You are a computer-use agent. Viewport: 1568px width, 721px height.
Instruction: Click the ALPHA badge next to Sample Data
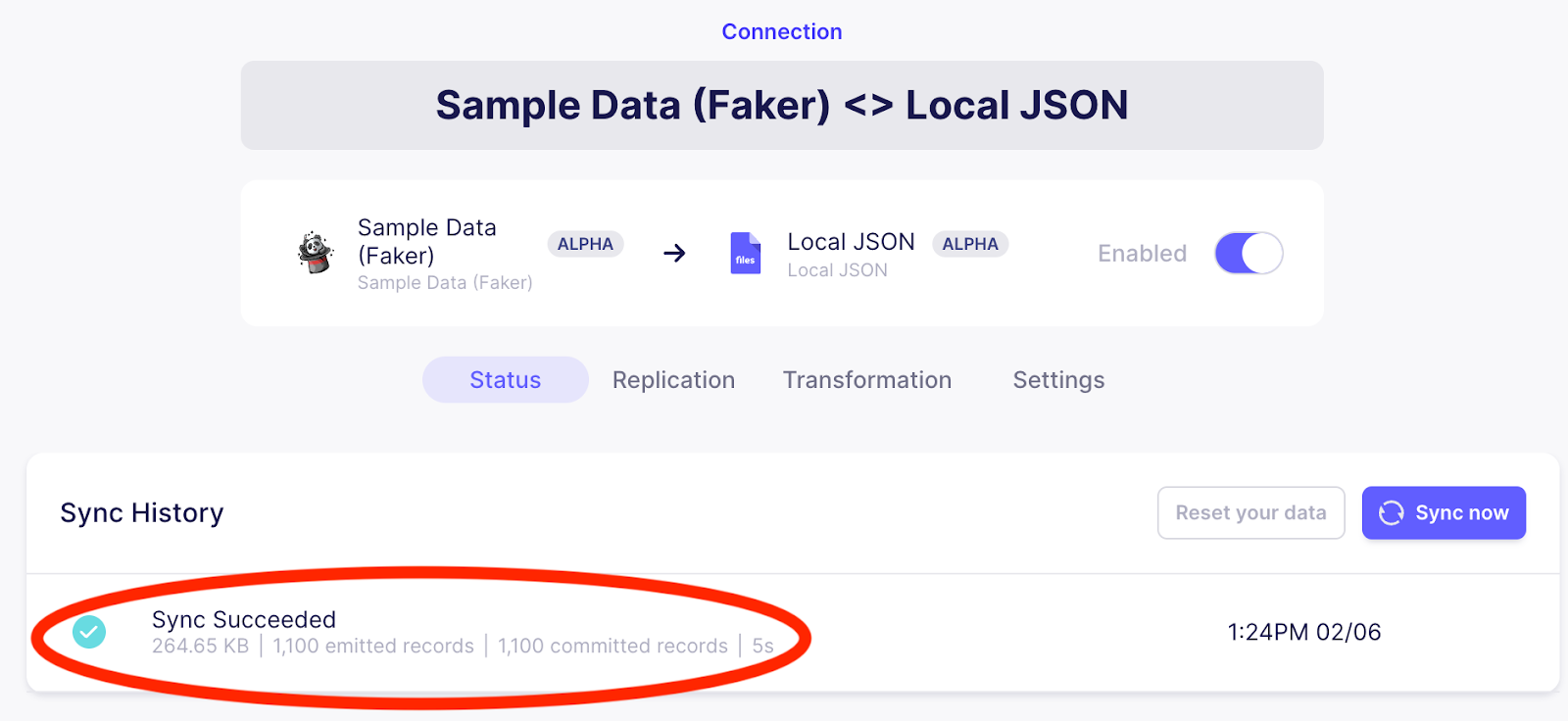(585, 244)
